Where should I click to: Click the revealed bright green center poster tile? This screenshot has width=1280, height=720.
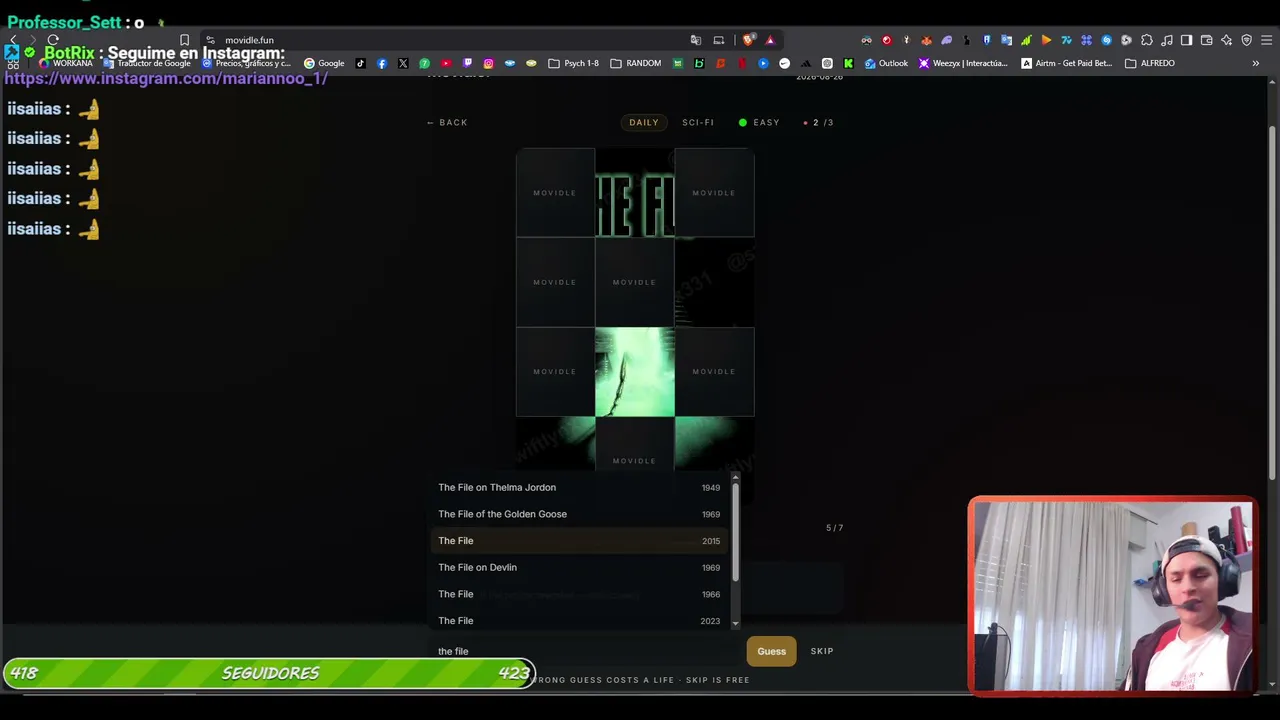coord(635,371)
